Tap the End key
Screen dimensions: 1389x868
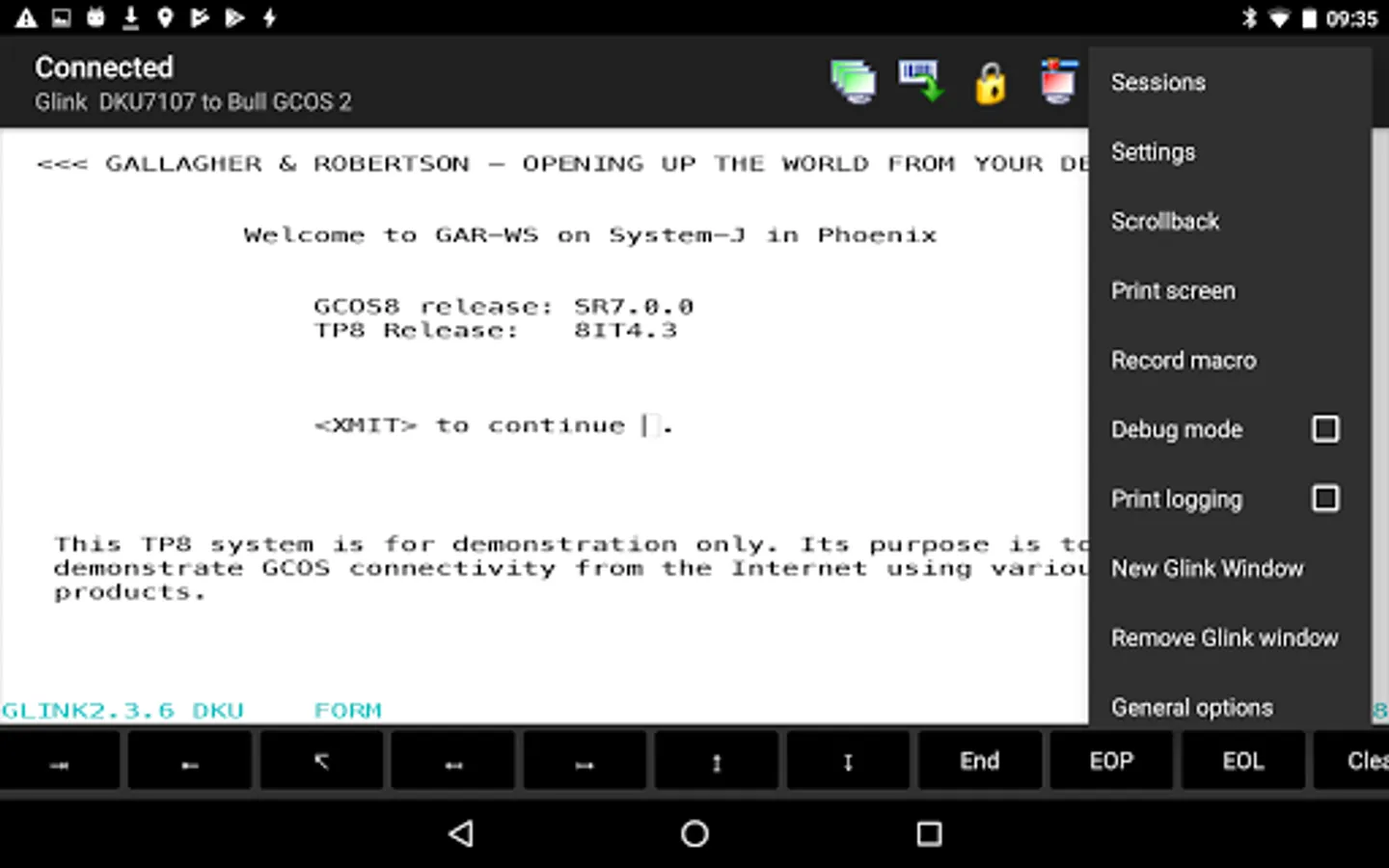pos(979,762)
